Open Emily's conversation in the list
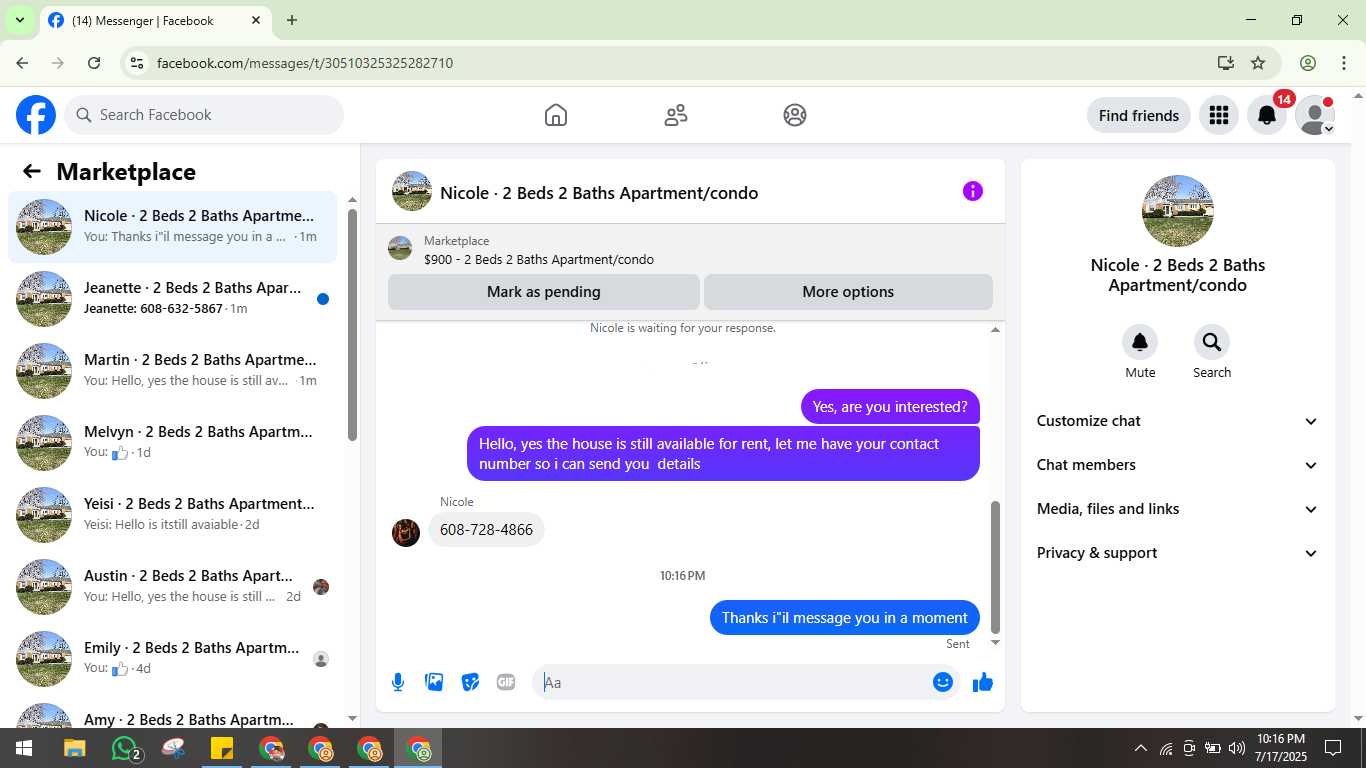This screenshot has width=1366, height=768. [172, 659]
